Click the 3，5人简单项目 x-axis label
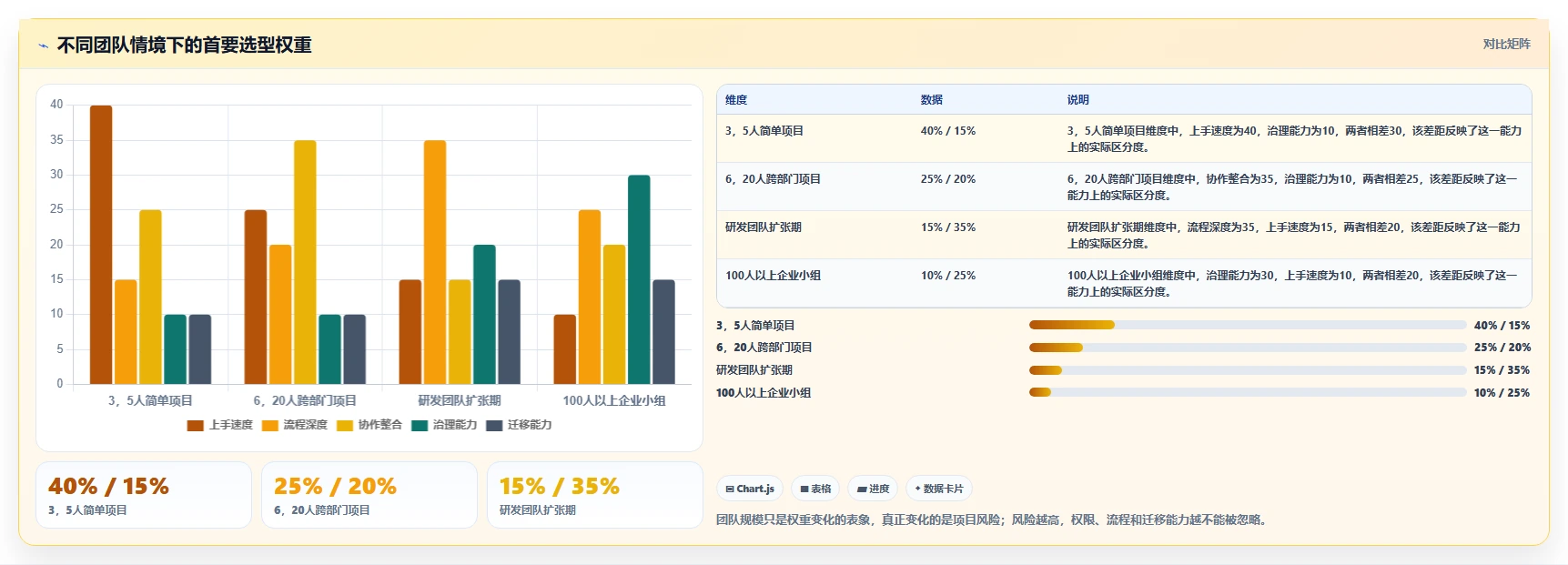 click(150, 400)
